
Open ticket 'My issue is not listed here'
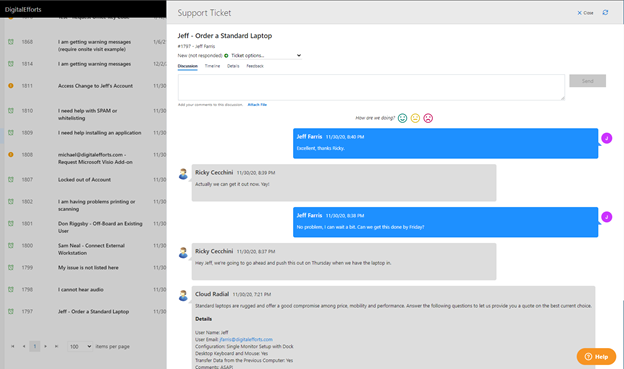click(x=88, y=267)
